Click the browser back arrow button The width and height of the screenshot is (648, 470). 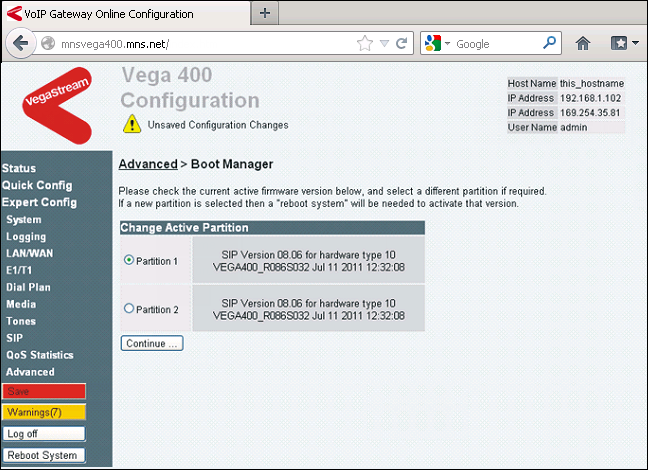tap(20, 44)
